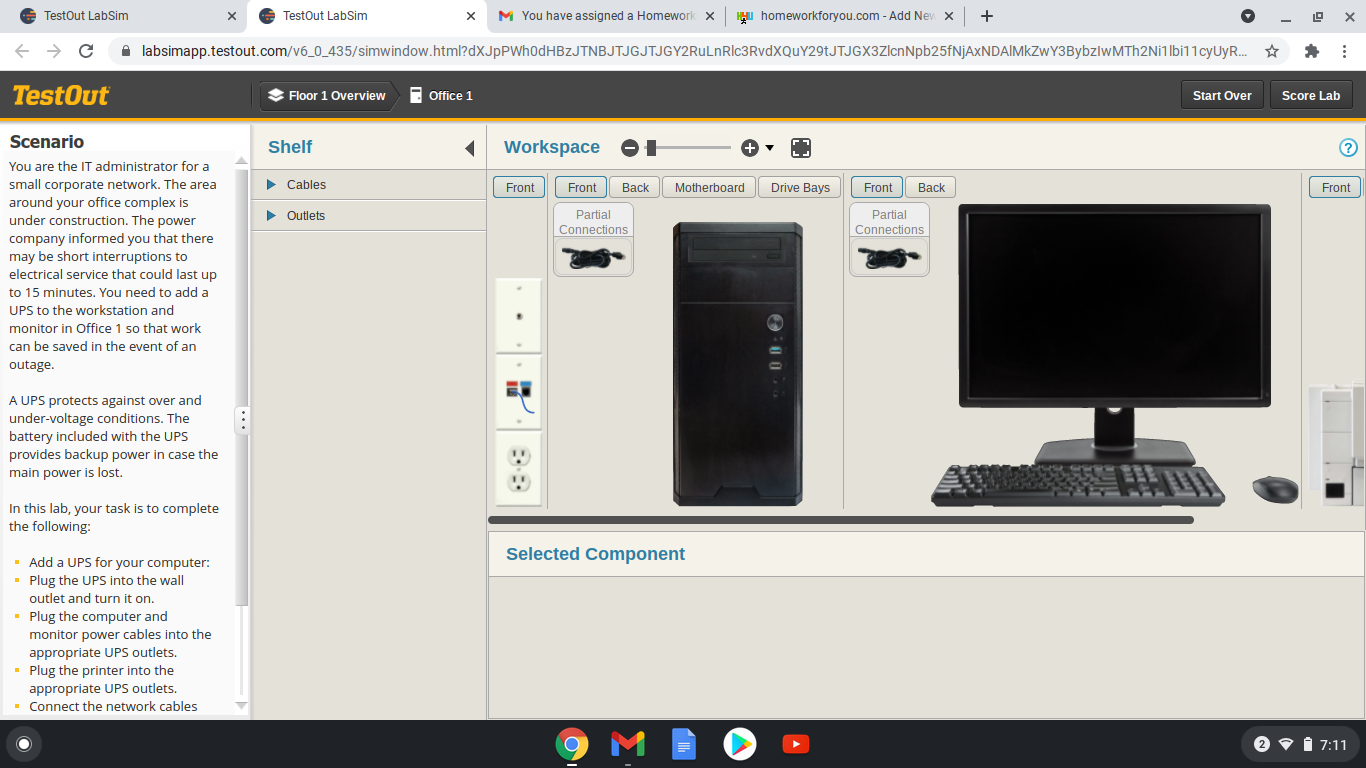Expand the Cables category

tap(271, 185)
